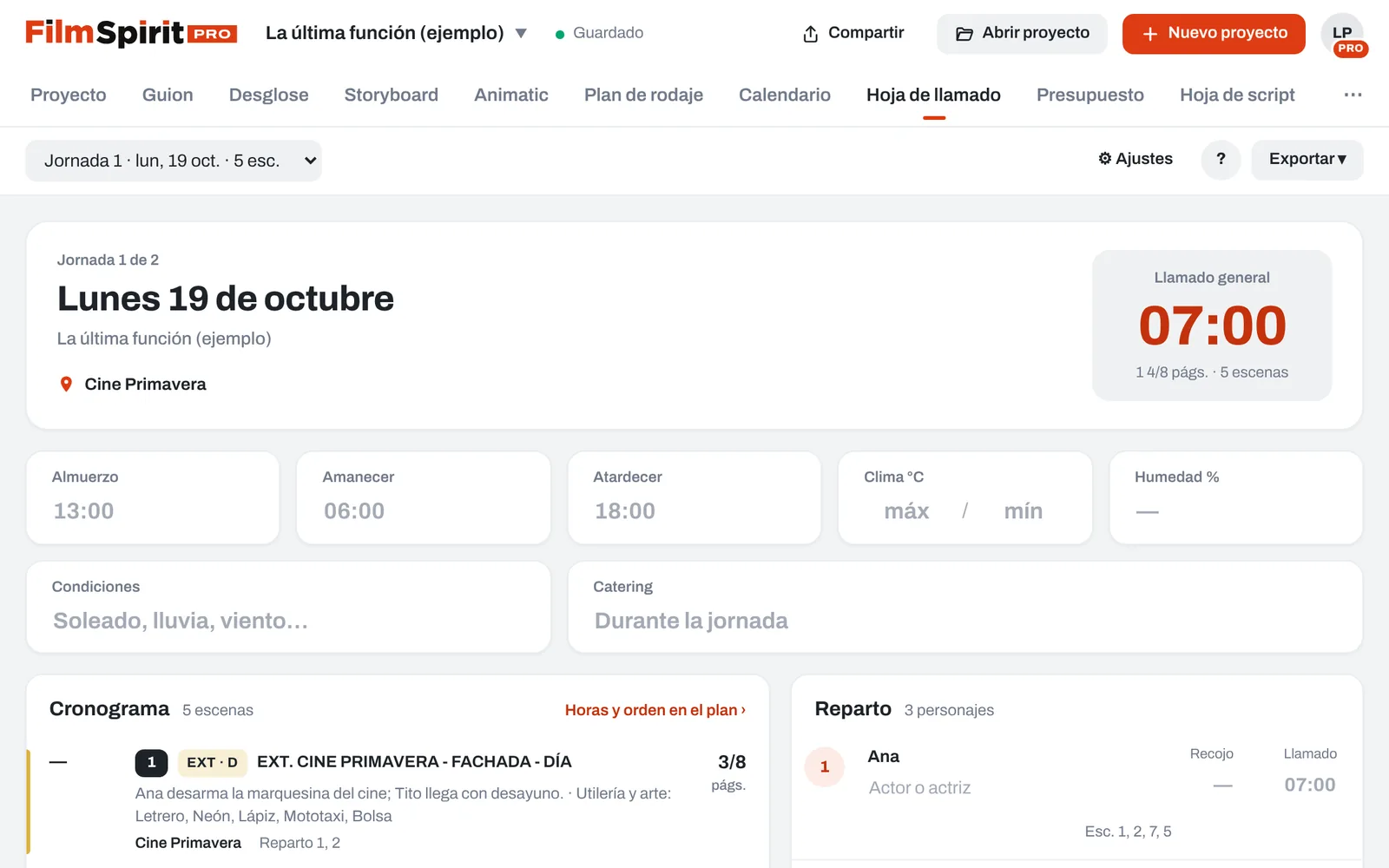Screen dimensions: 1389x868
Task: Switch to the Presupuesto tab
Action: pos(1090,95)
